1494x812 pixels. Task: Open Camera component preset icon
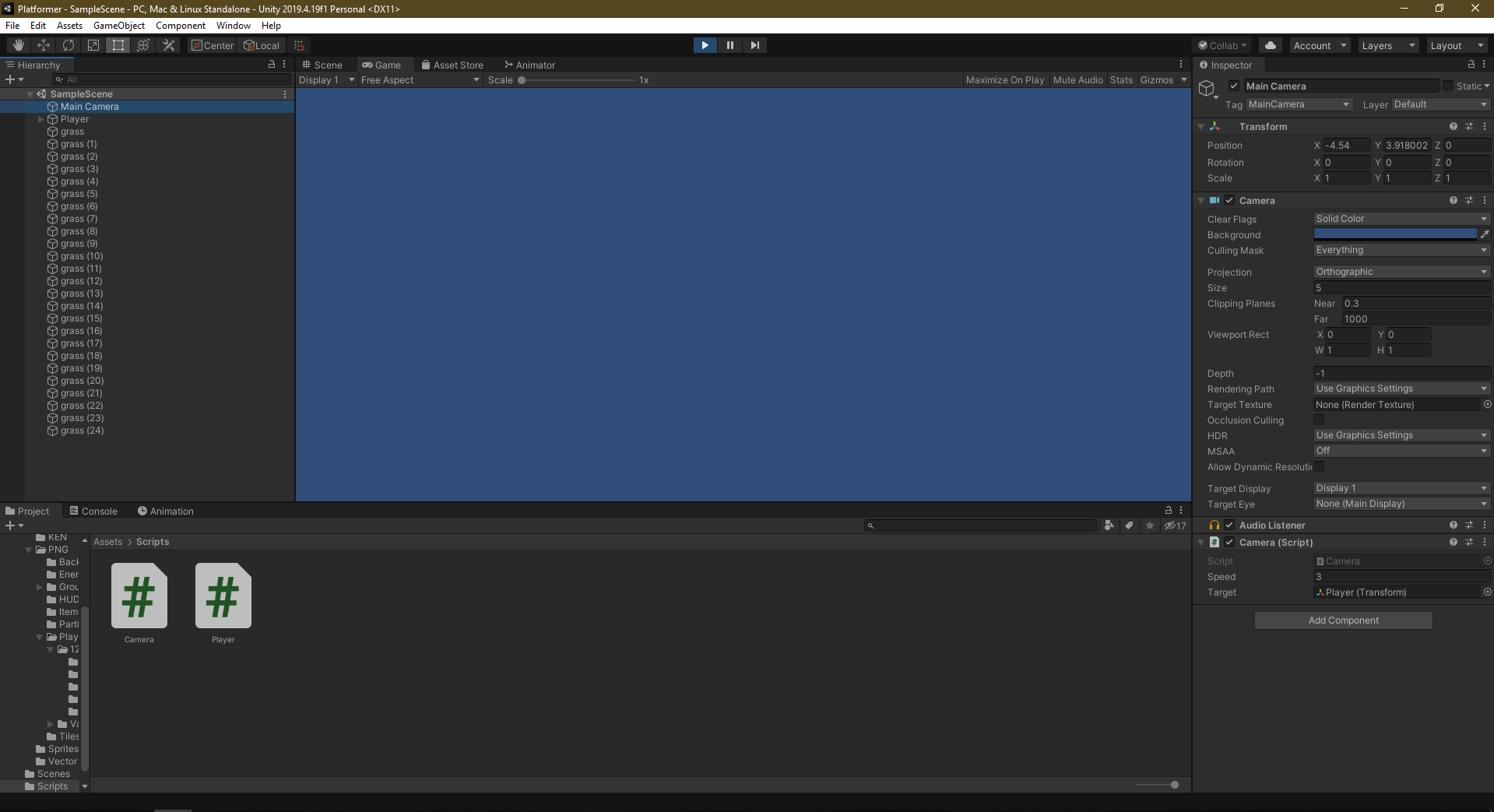(x=1468, y=200)
